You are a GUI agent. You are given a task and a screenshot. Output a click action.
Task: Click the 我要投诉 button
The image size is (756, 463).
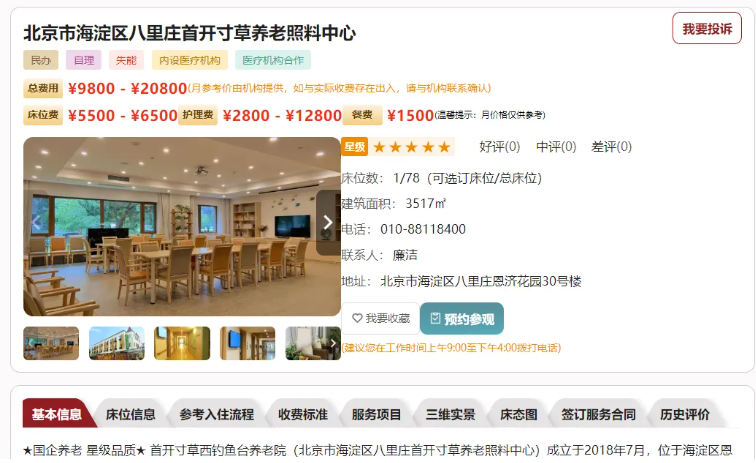(707, 28)
